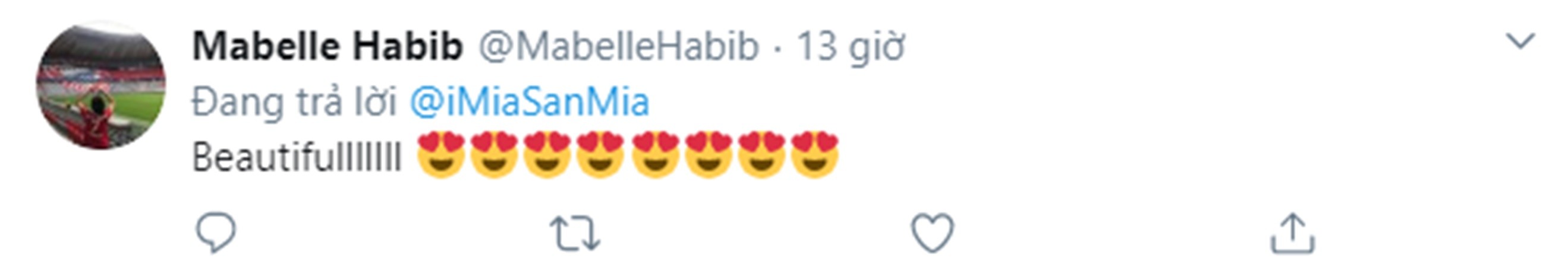Click the third heart-eyes emoji

pyautogui.click(x=548, y=154)
